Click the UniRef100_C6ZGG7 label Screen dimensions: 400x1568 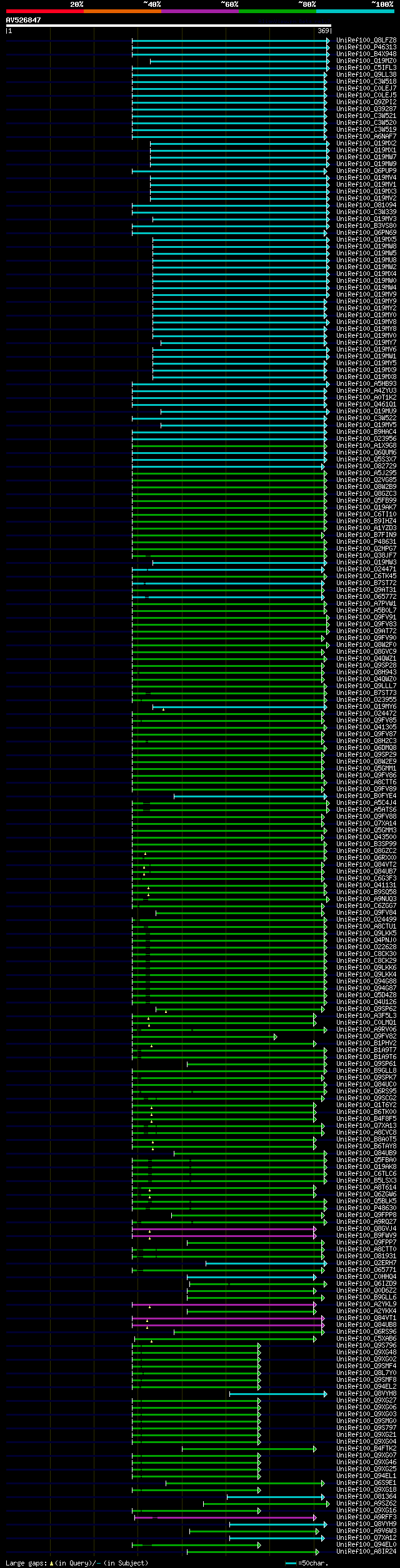pyautogui.click(x=366, y=906)
